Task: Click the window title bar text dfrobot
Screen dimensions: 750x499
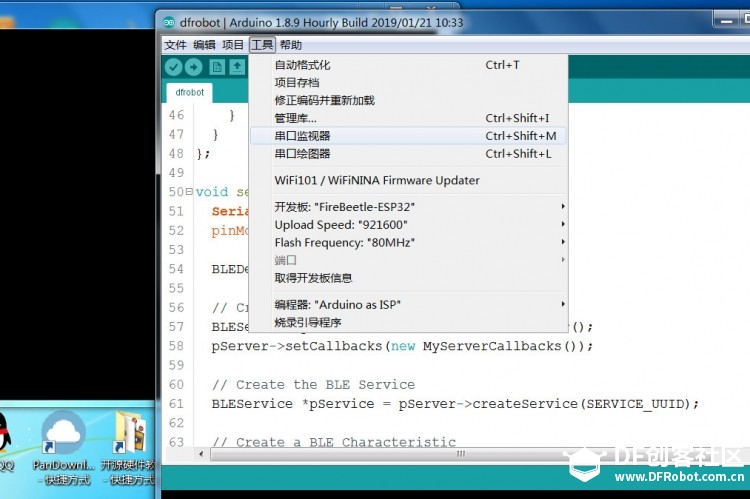Action: (x=200, y=22)
